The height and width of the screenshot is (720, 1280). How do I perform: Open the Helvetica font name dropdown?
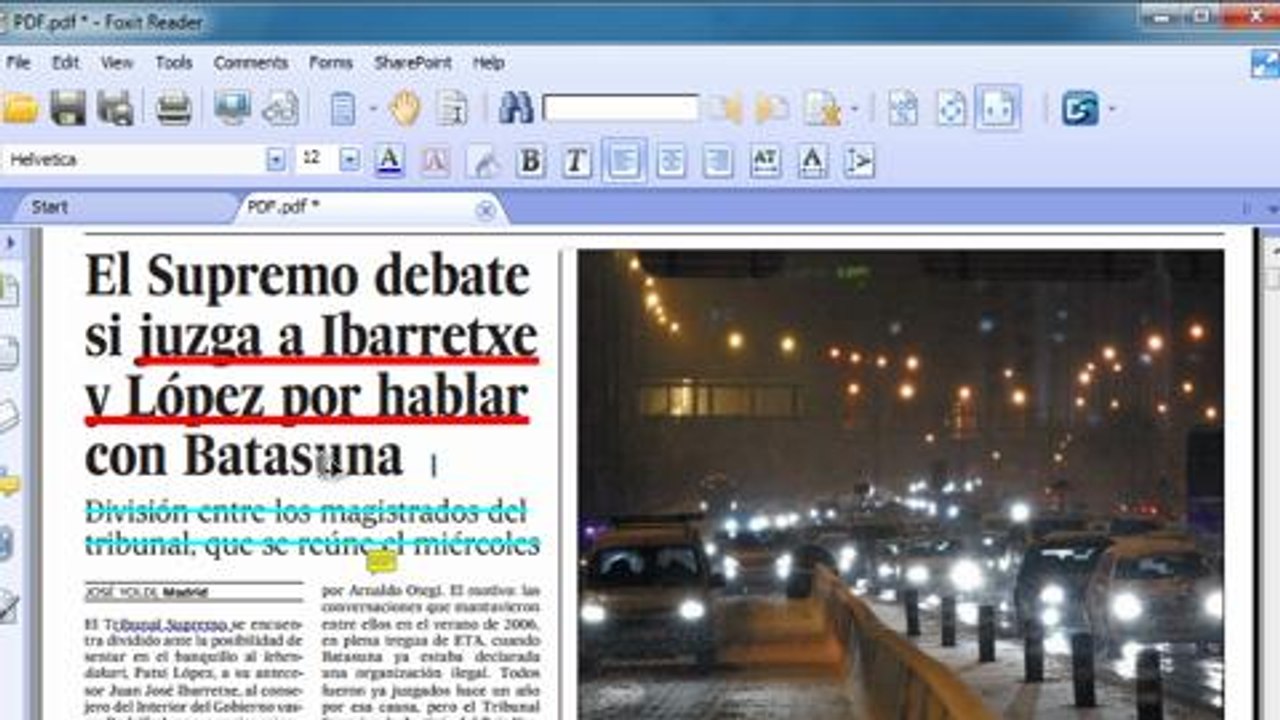pos(275,159)
